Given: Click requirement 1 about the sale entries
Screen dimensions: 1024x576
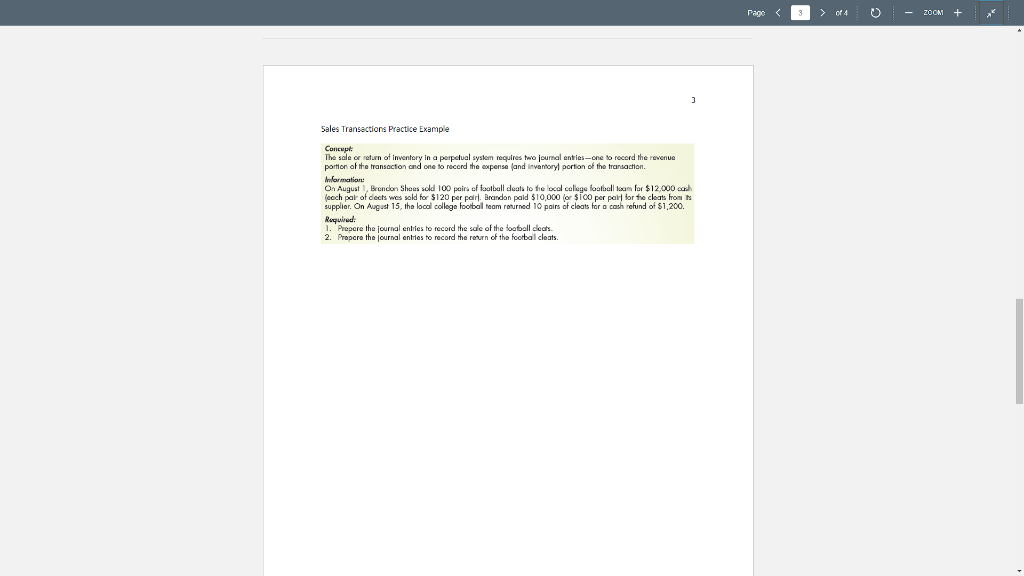Looking at the screenshot, I should click(x=439, y=229).
